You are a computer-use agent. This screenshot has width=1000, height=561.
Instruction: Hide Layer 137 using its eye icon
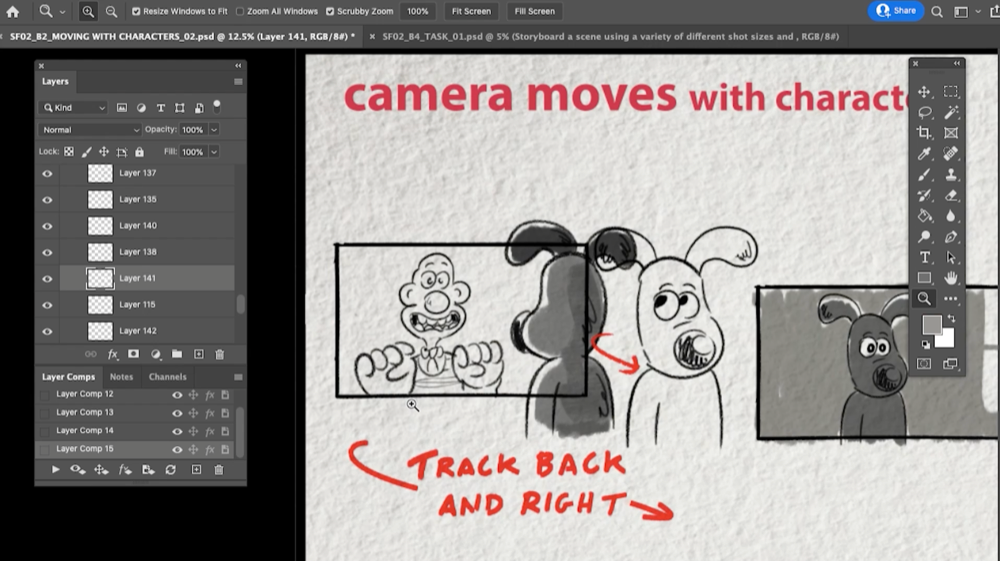[47, 173]
